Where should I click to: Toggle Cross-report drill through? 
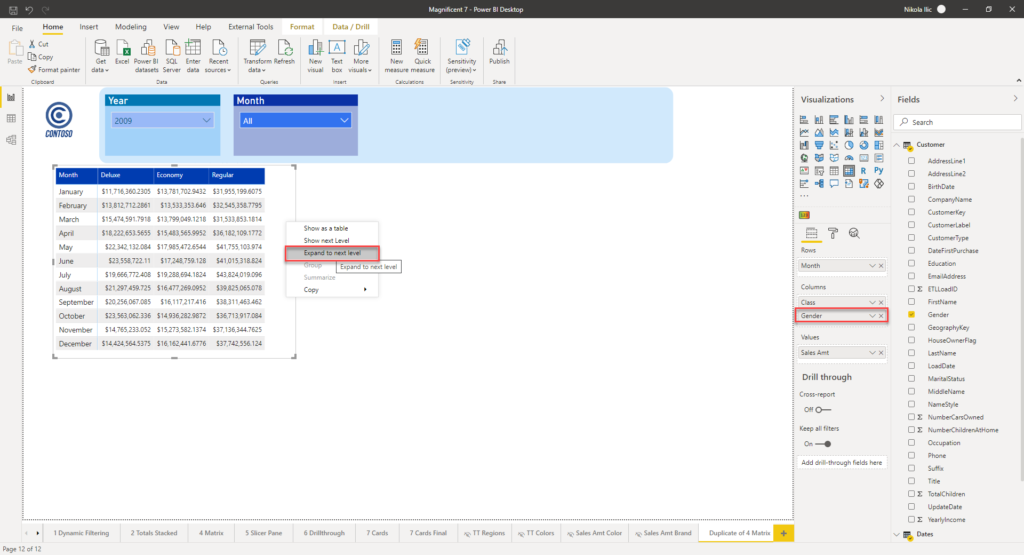pos(823,409)
